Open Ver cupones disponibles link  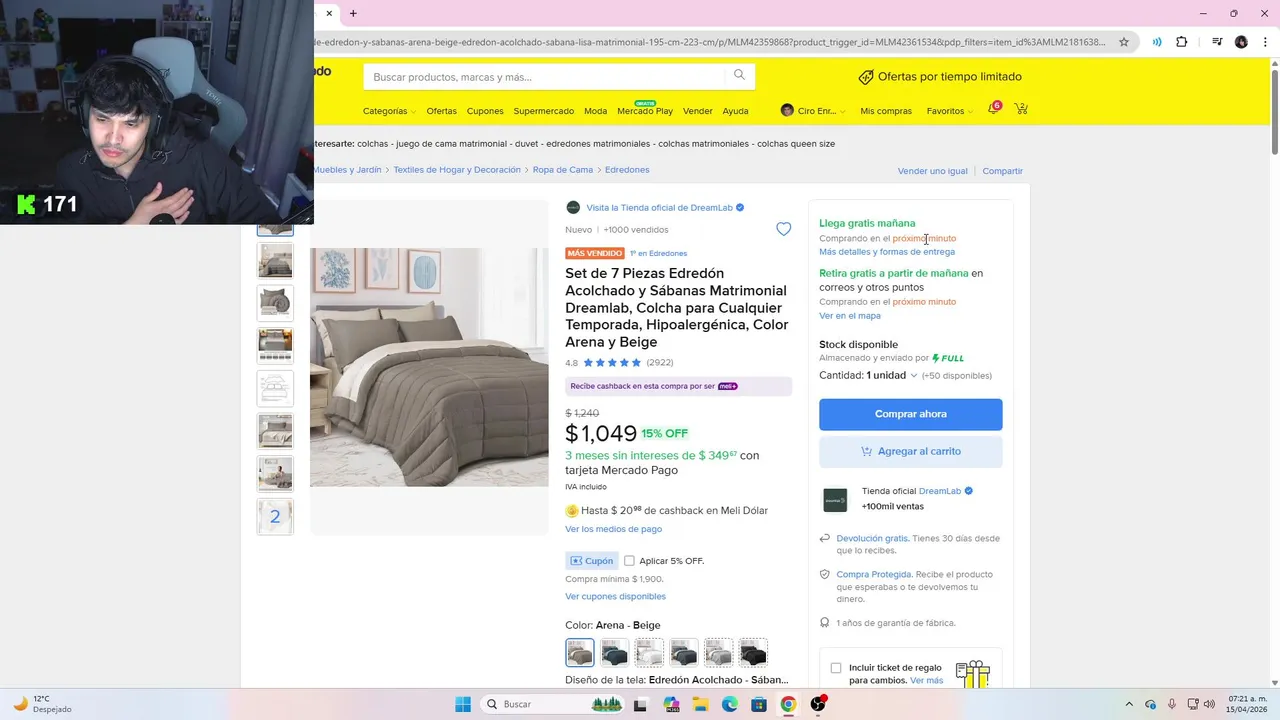coord(615,597)
